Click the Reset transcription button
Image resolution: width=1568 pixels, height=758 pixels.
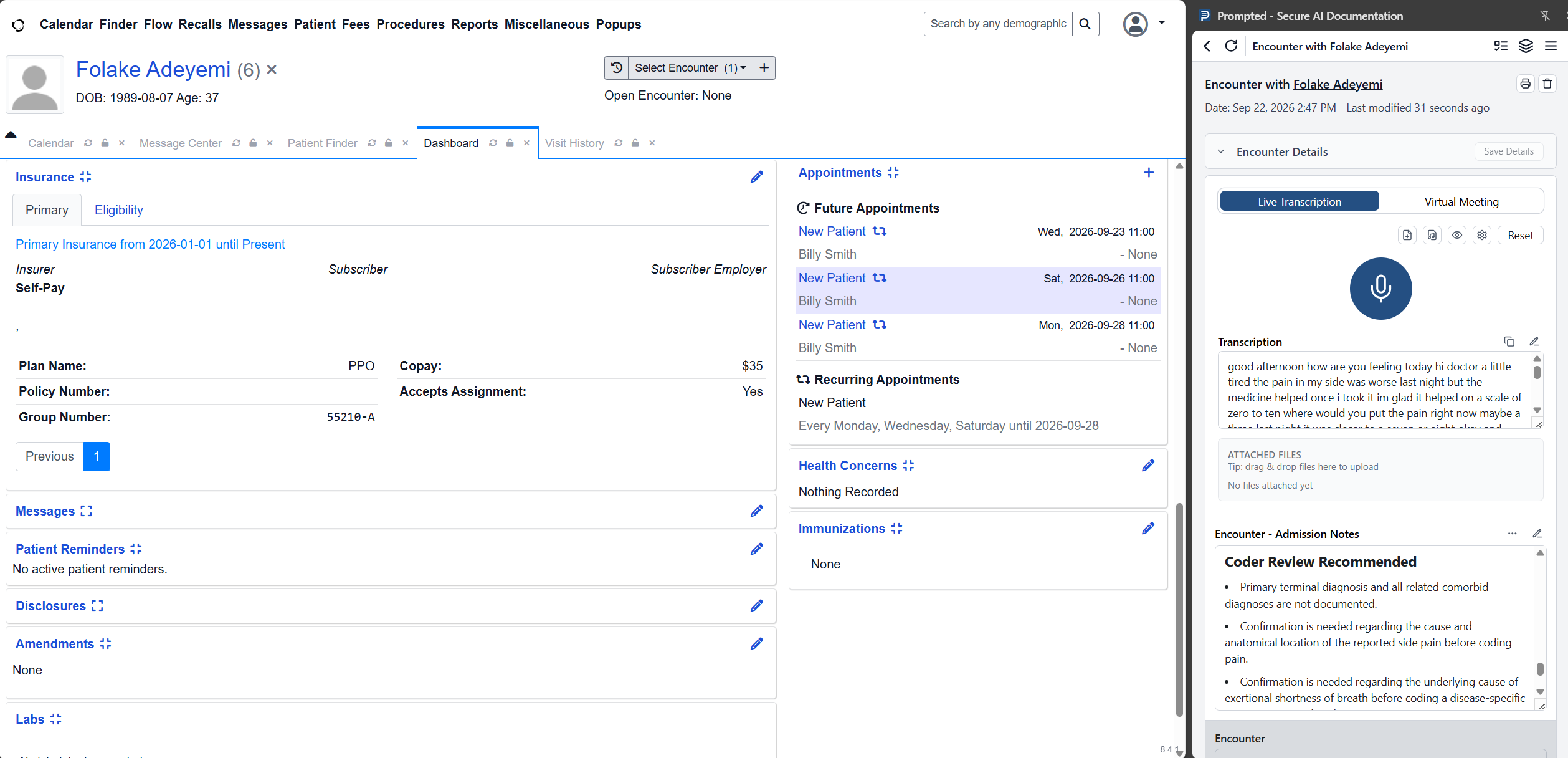click(1521, 235)
